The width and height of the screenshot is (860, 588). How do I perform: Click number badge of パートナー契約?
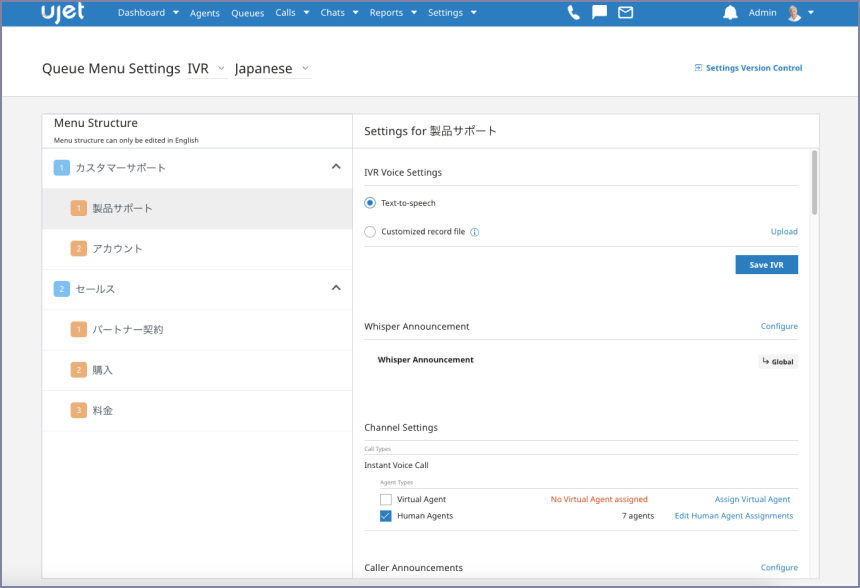pos(78,330)
